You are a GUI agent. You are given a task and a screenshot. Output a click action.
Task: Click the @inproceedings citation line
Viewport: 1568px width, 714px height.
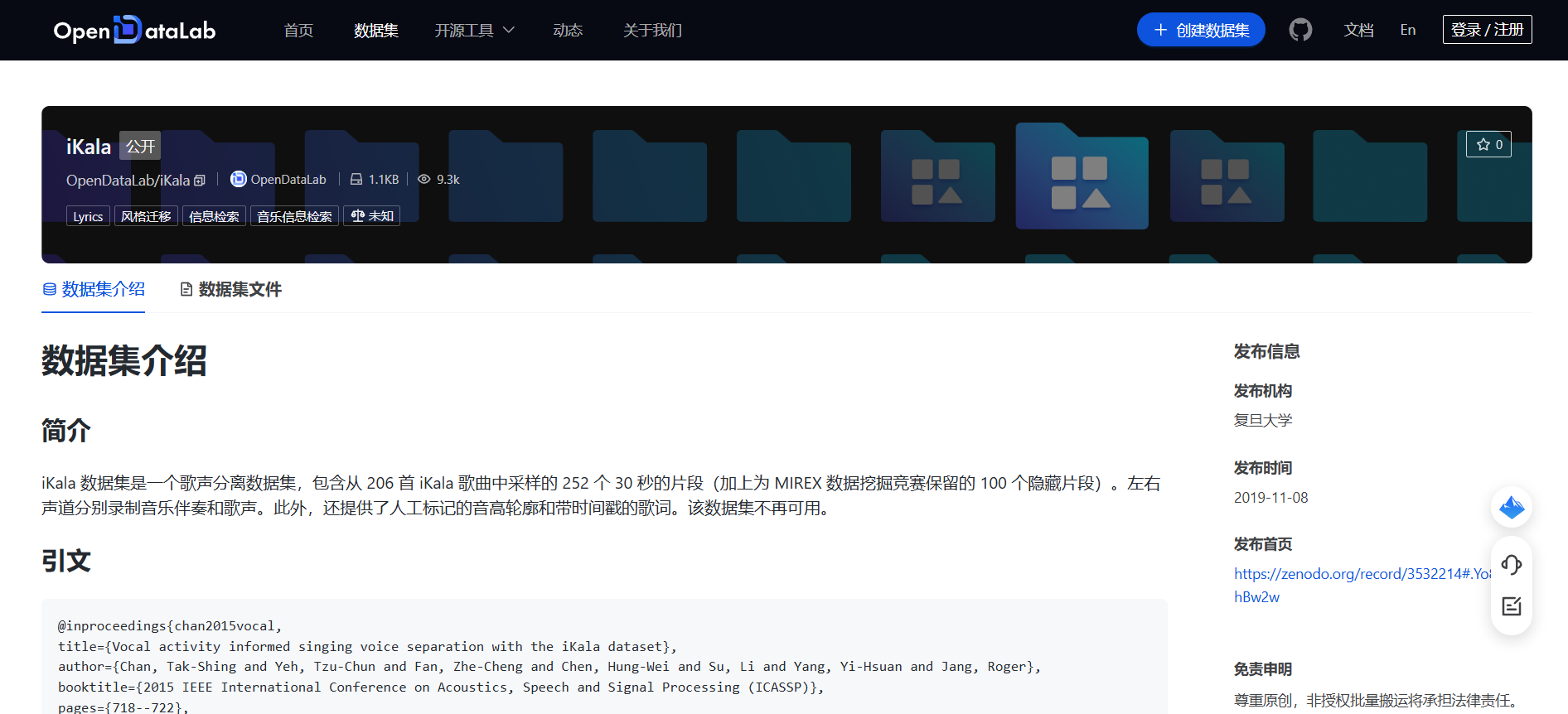(170, 626)
